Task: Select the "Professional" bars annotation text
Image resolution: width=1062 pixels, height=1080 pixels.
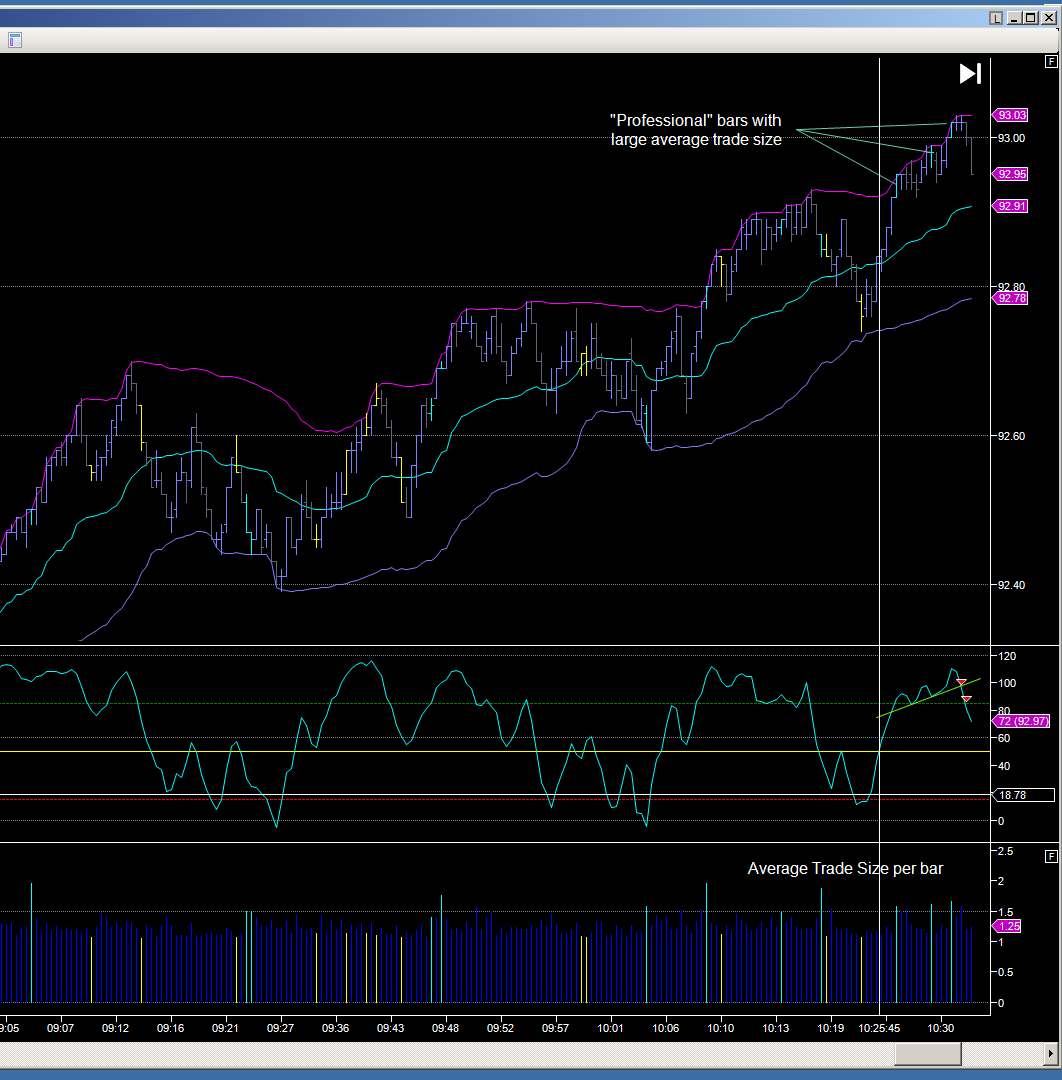Action: (696, 130)
